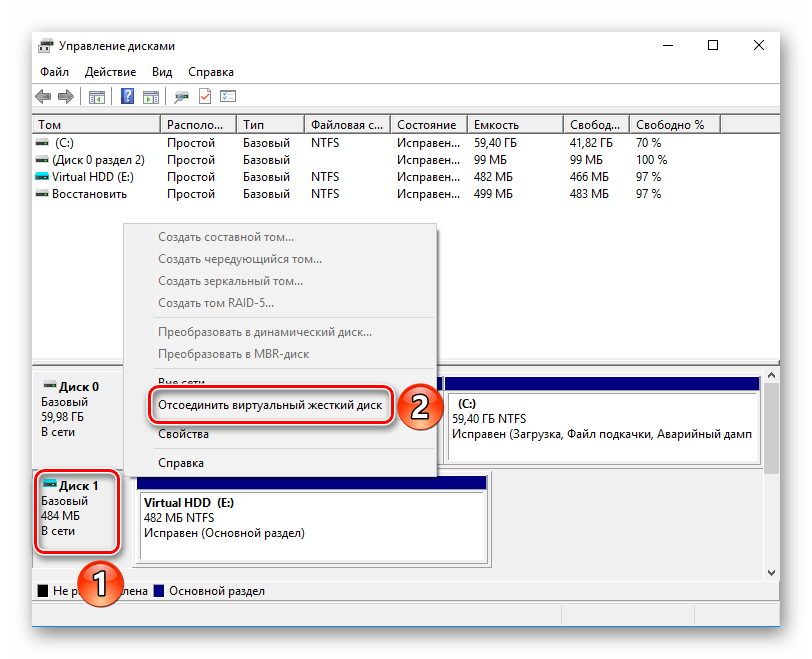Click the Forward navigation arrow
The height and width of the screenshot is (659, 812).
click(x=66, y=96)
